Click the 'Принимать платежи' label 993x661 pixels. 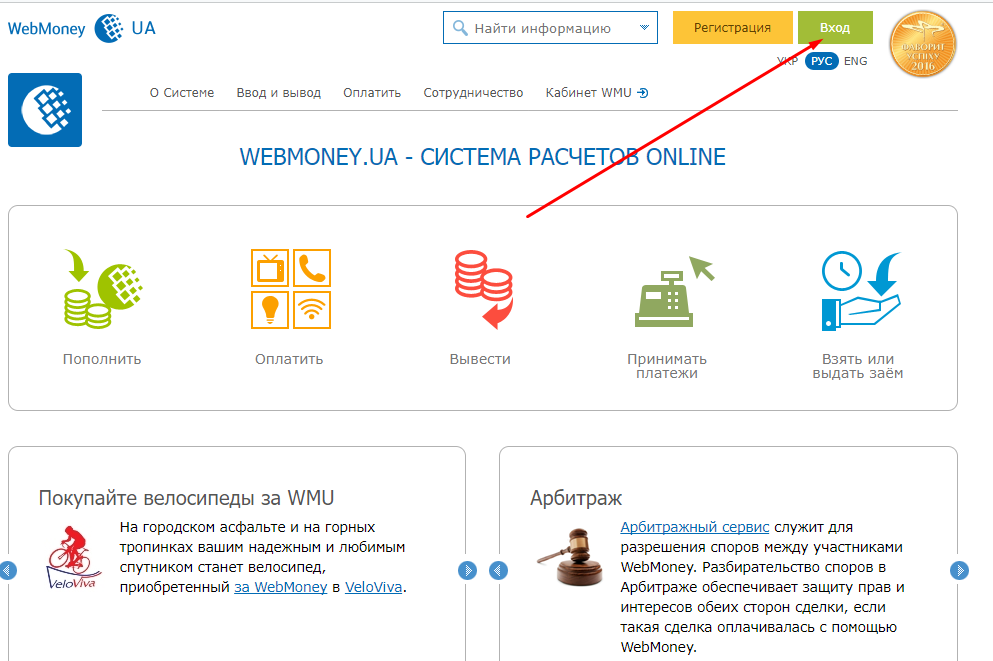click(x=667, y=366)
